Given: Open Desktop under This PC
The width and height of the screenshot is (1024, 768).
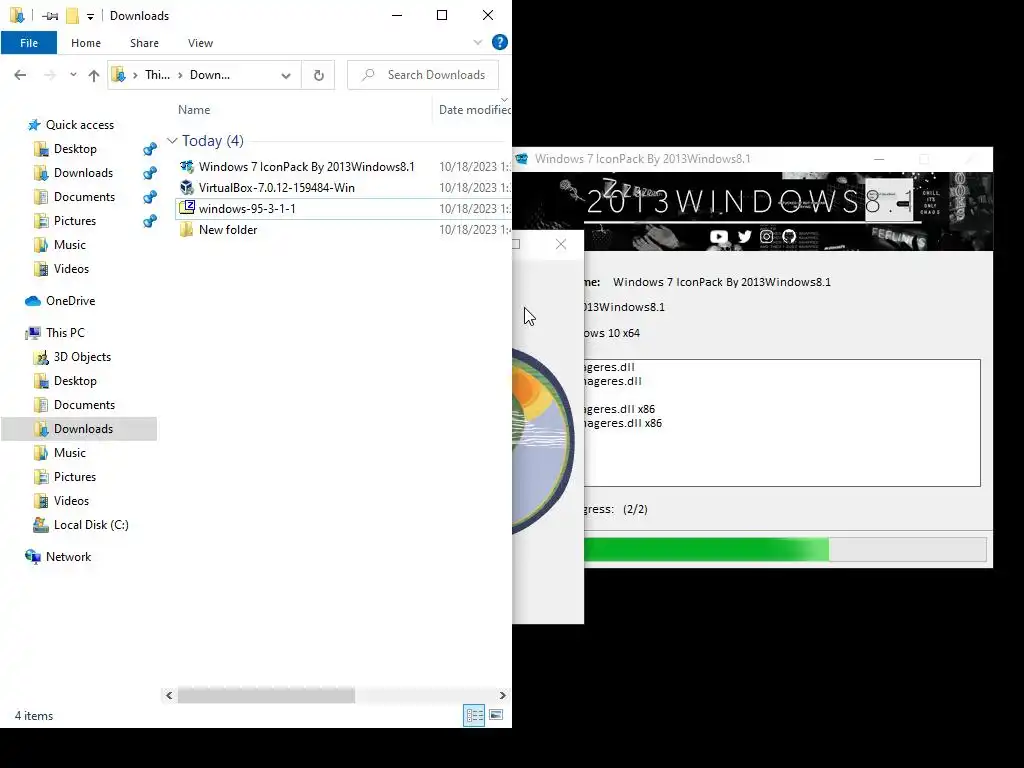Looking at the screenshot, I should [x=75, y=381].
